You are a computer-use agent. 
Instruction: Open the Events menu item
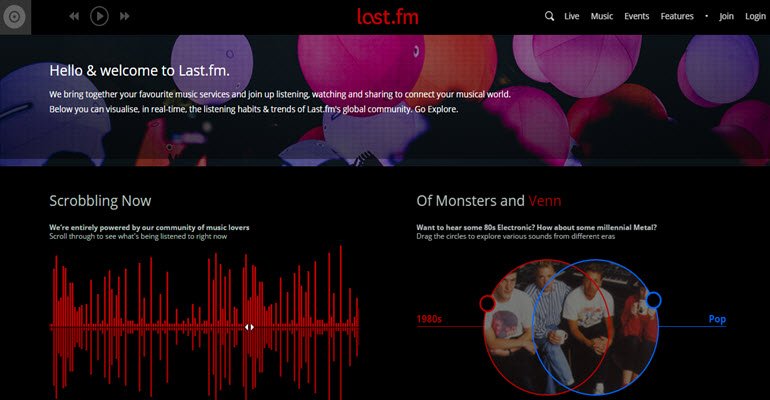(x=636, y=16)
